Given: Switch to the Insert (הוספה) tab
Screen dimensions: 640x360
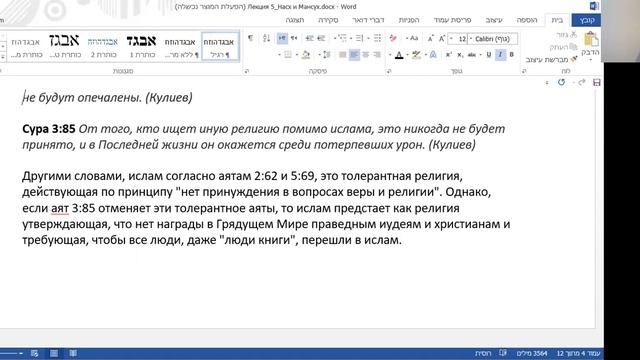Looking at the screenshot, I should click(527, 20).
